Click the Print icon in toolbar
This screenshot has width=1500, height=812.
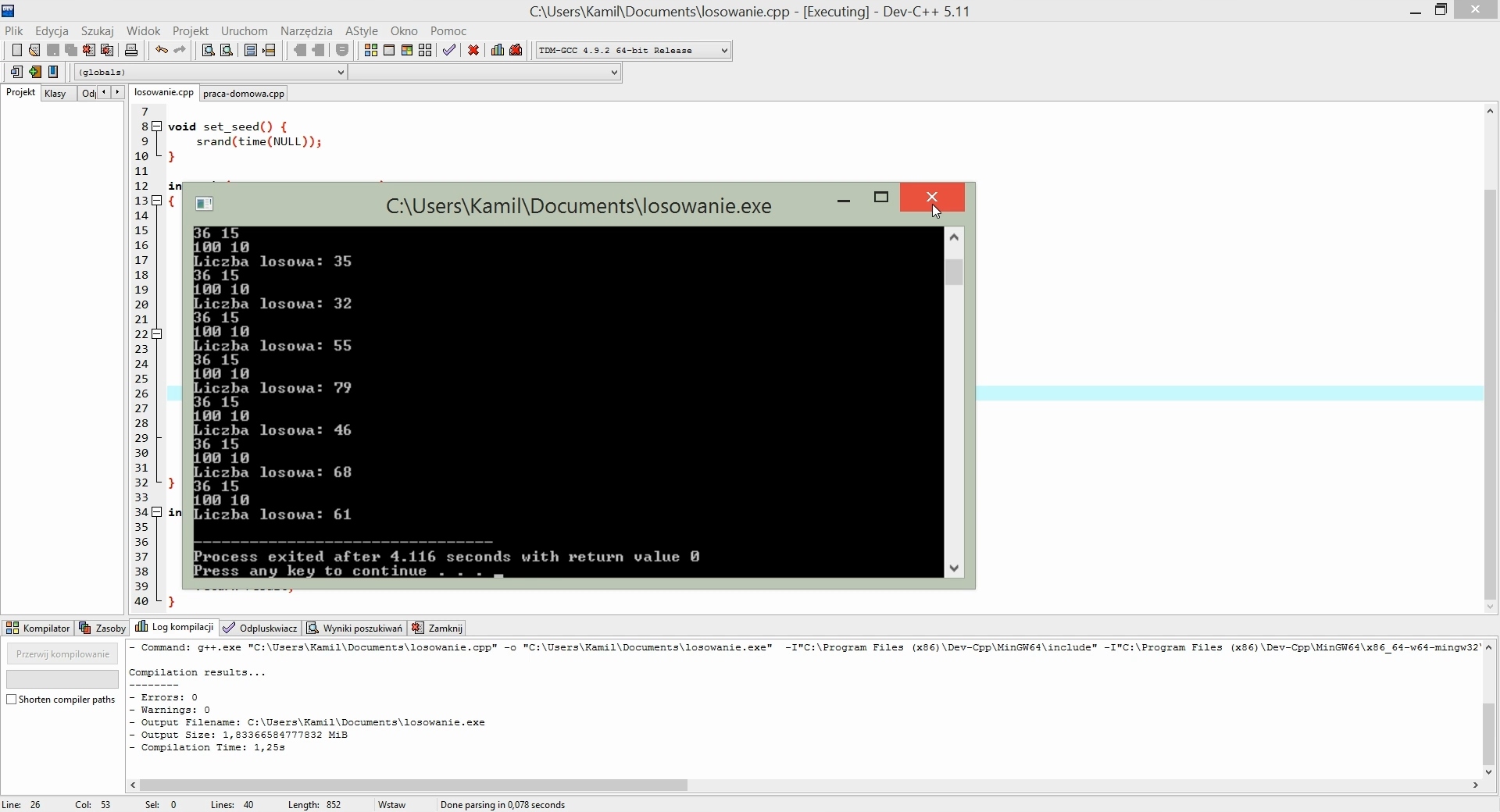131,50
